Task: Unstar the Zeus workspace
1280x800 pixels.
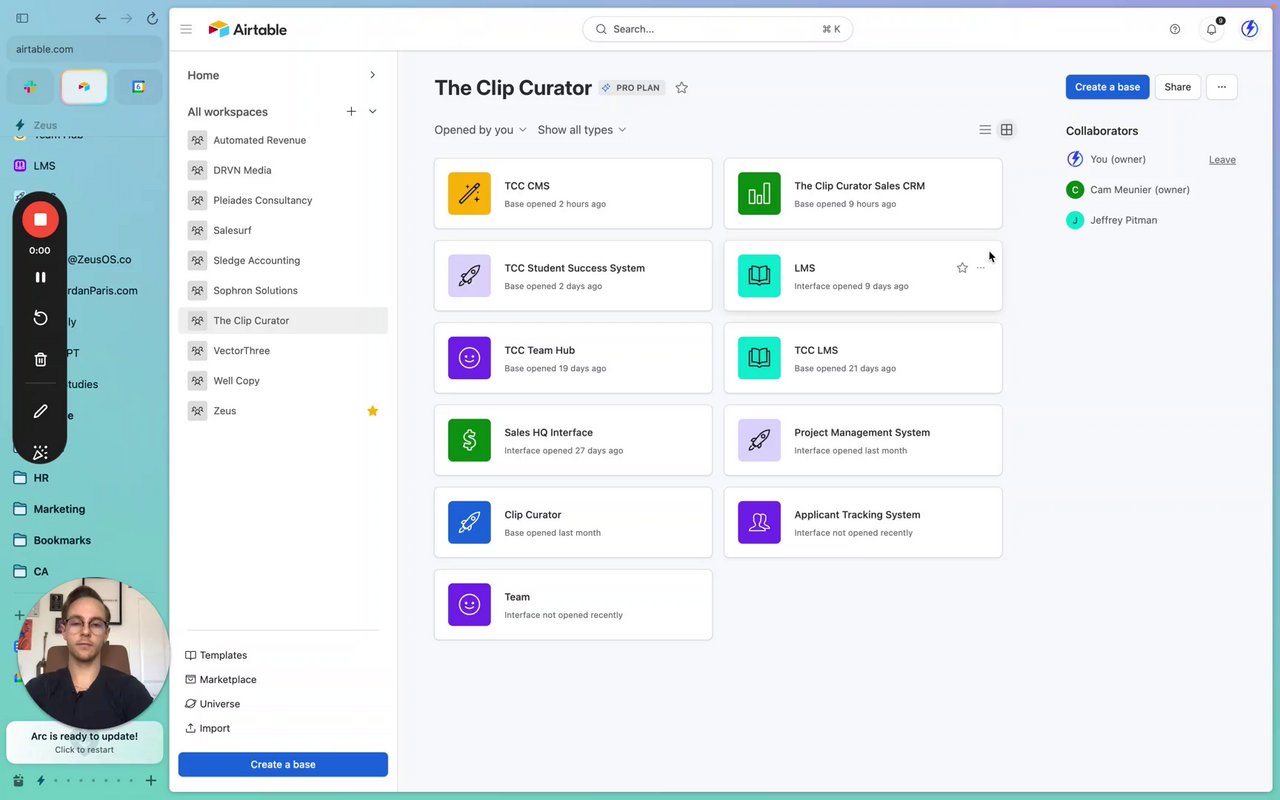Action: pyautogui.click(x=372, y=411)
